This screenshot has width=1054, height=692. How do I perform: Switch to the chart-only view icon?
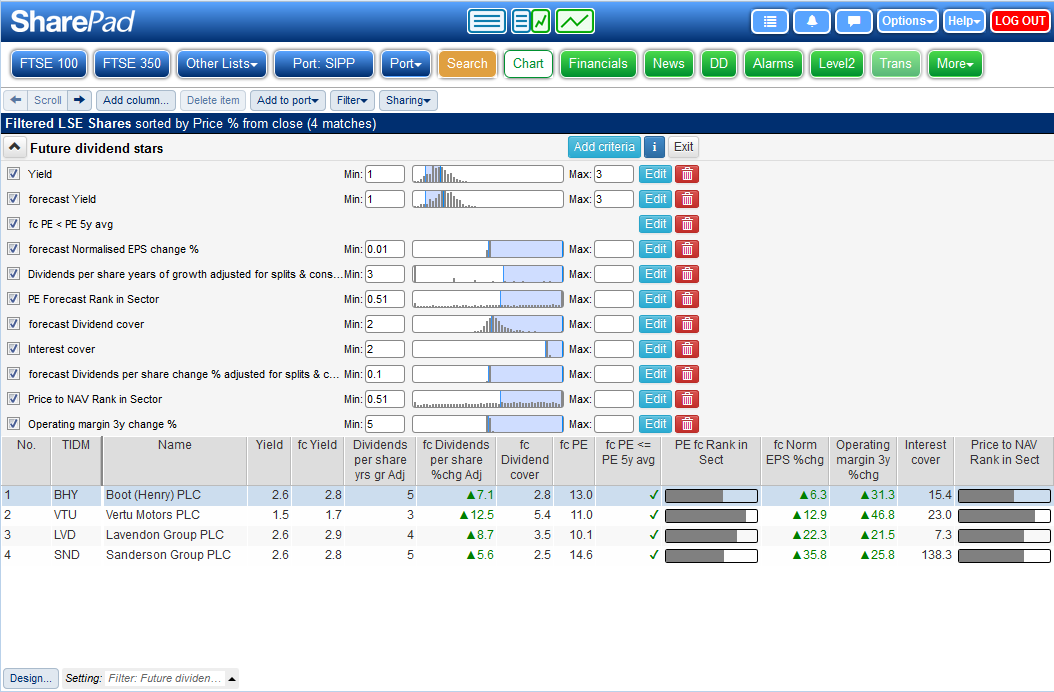(x=575, y=21)
